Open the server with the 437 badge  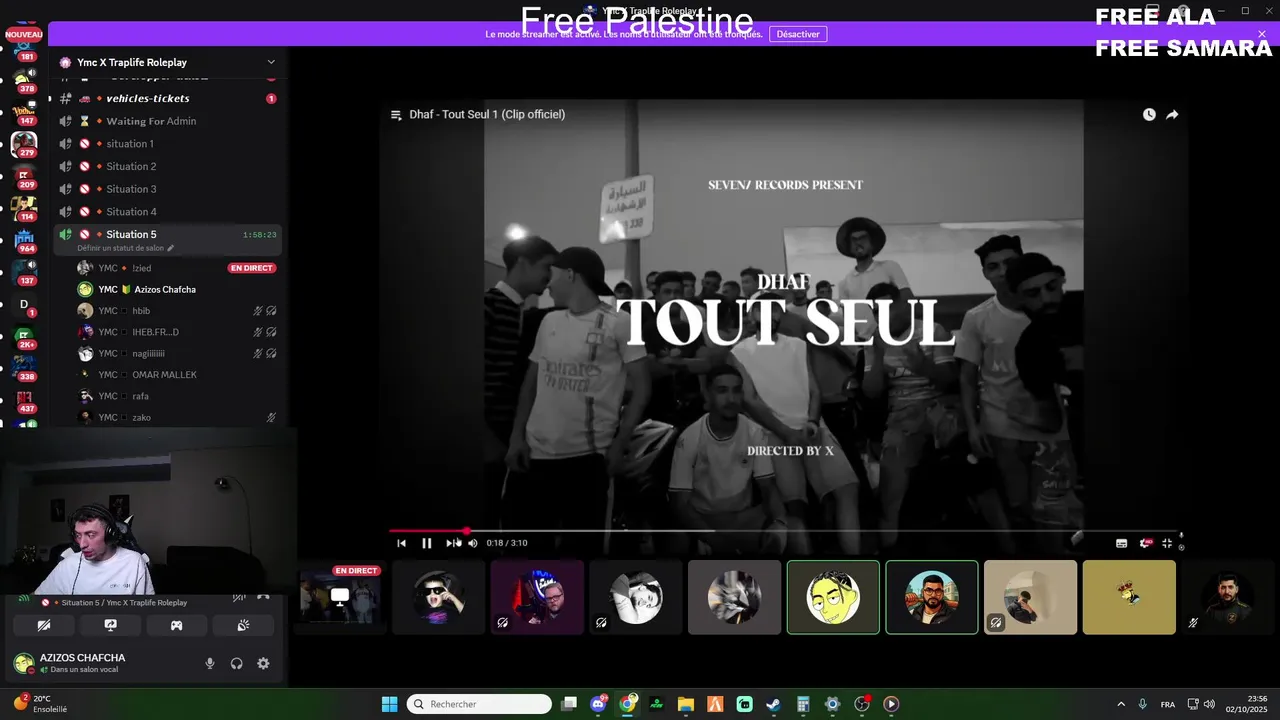tap(24, 400)
